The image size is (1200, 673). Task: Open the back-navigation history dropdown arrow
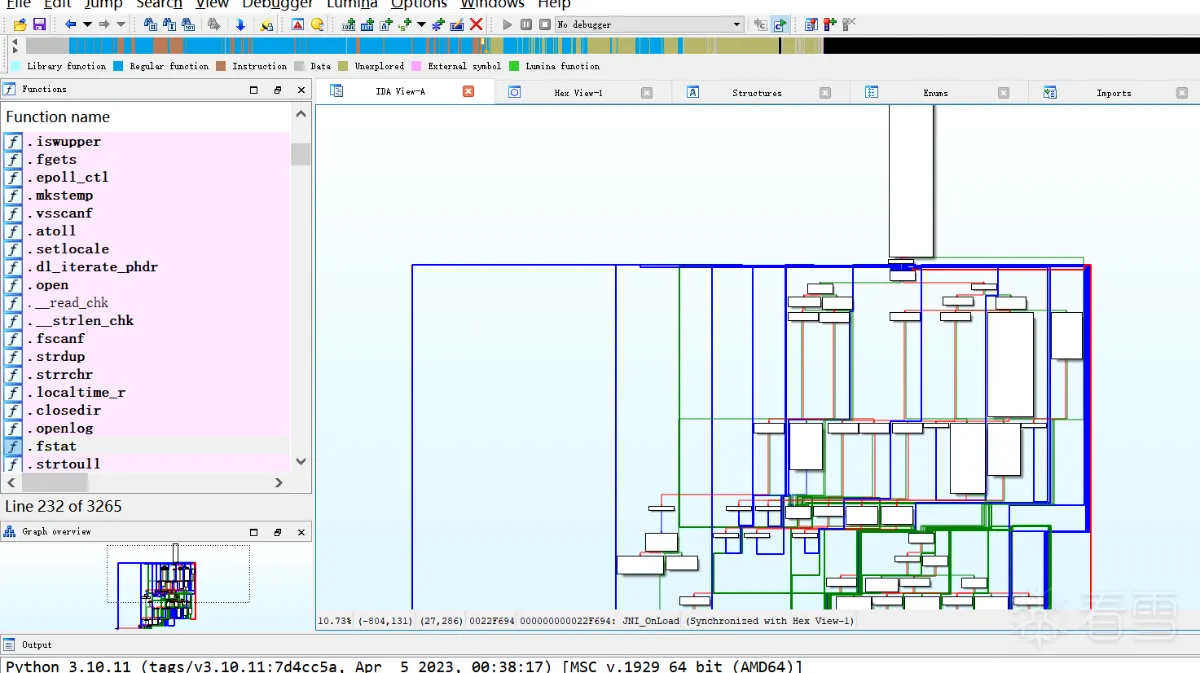point(87,24)
